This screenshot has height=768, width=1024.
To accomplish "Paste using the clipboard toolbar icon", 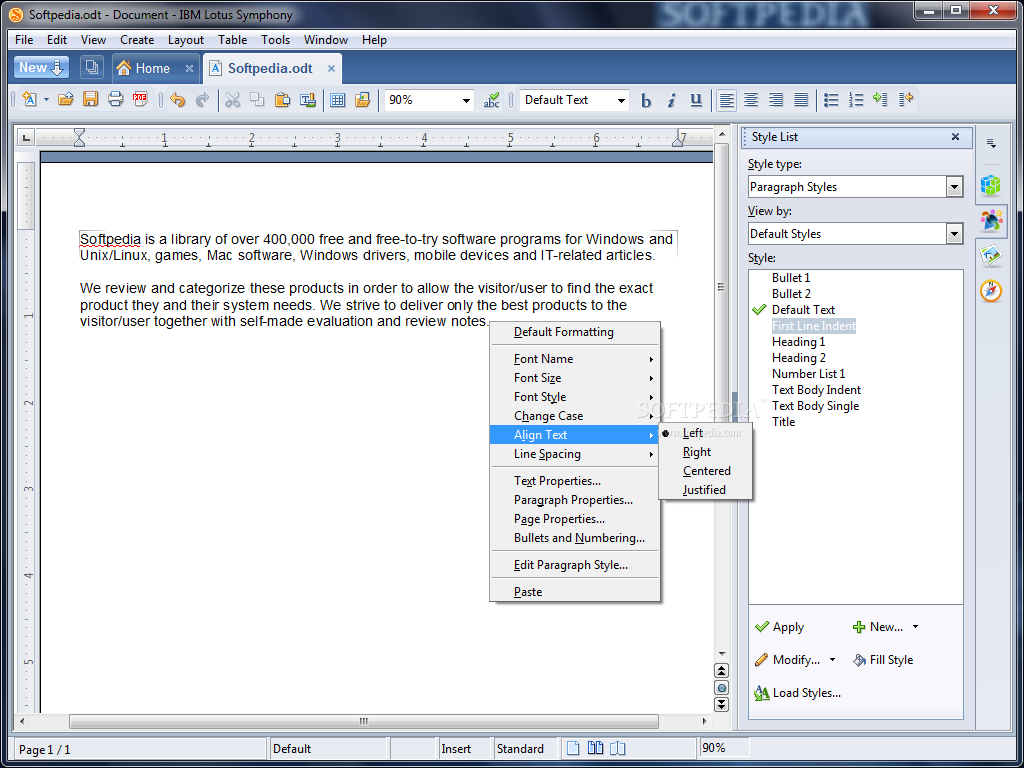I will [282, 100].
